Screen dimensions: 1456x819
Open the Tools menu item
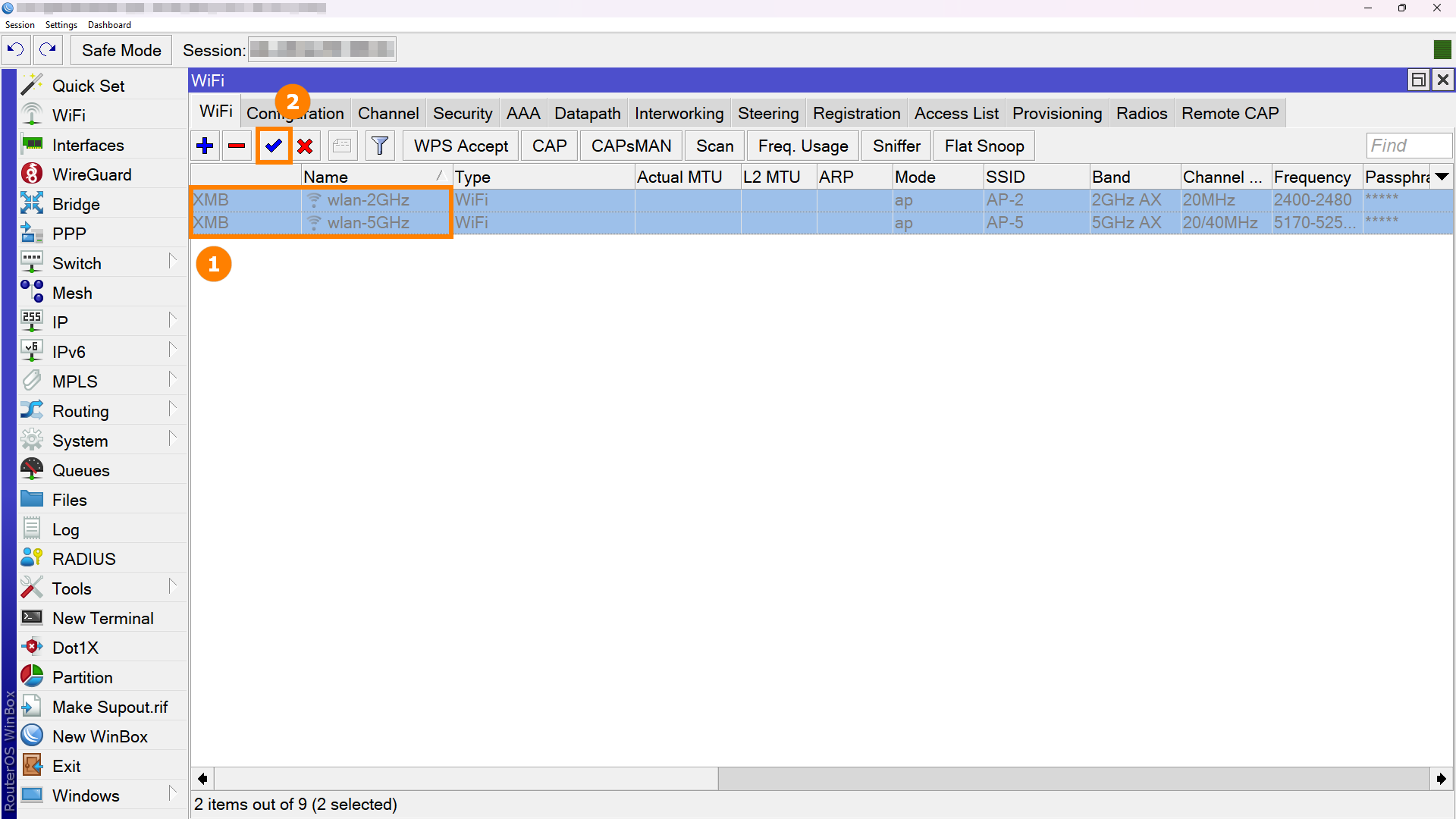coord(102,588)
